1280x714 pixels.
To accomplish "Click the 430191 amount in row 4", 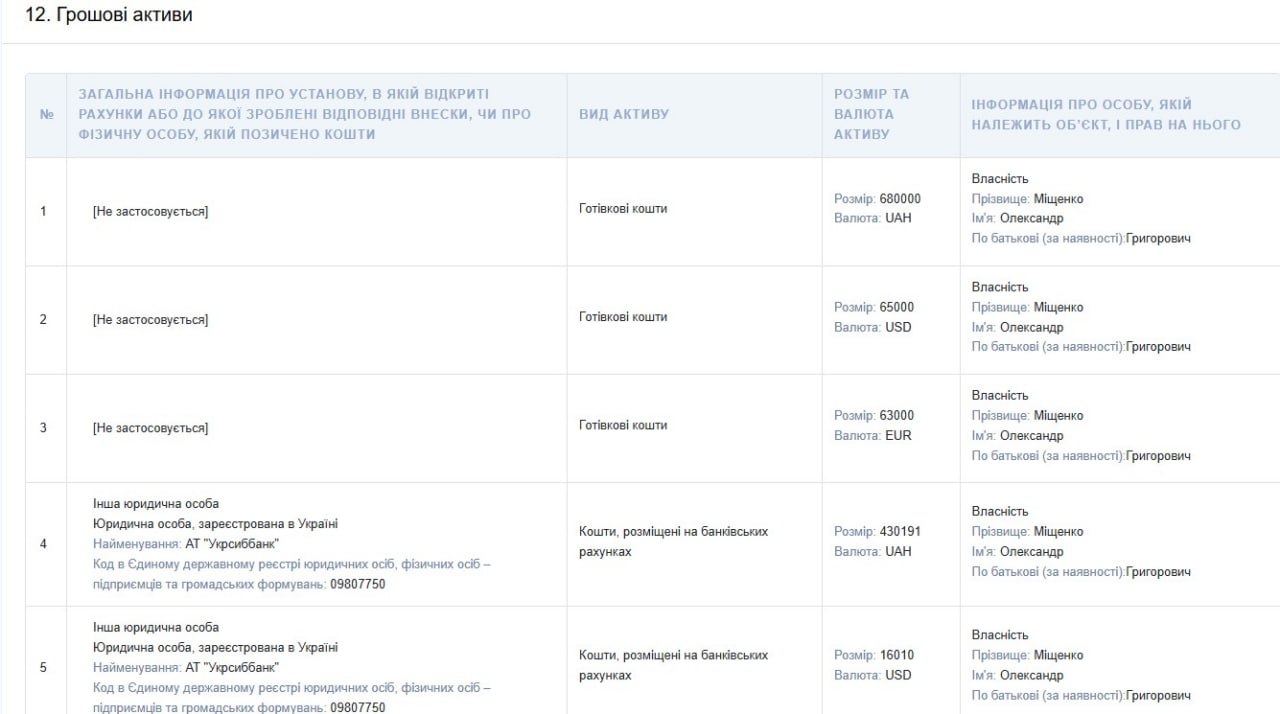I will point(899,531).
